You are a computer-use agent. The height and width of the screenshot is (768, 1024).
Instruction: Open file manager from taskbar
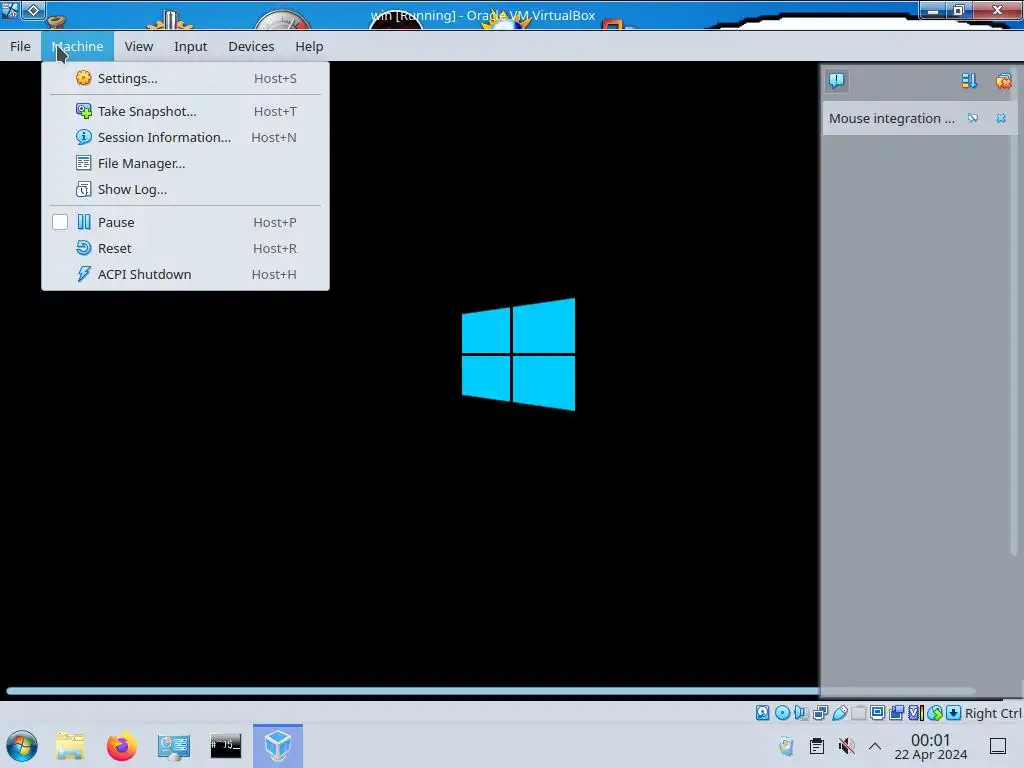tap(70, 746)
